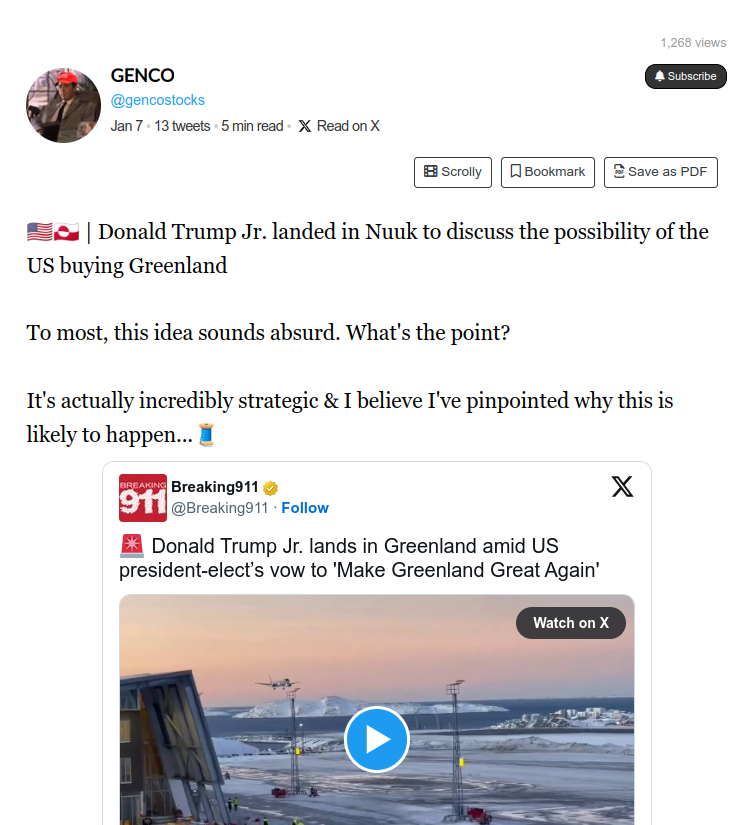754x825 pixels.
Task: Click the Breaking911 logo avatar
Action: click(x=142, y=497)
